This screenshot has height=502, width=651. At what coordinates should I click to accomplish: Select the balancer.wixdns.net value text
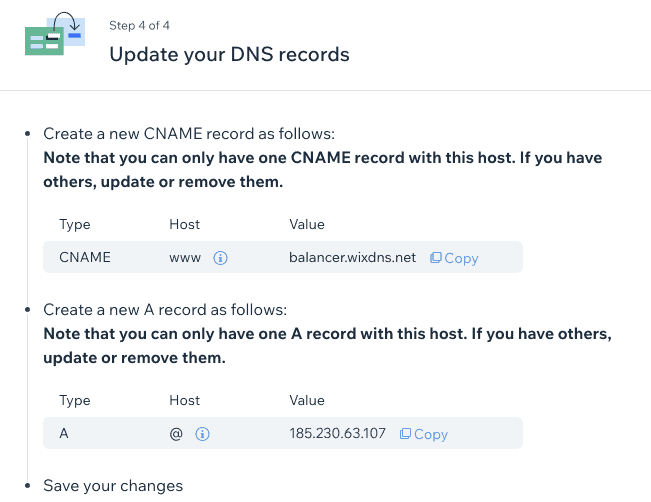click(352, 257)
